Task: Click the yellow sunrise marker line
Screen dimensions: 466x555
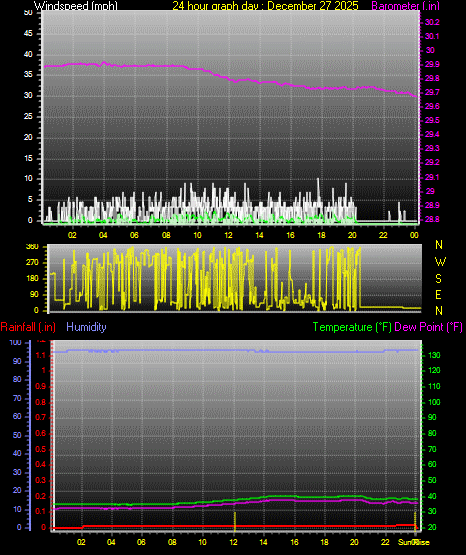Action: coord(415,521)
